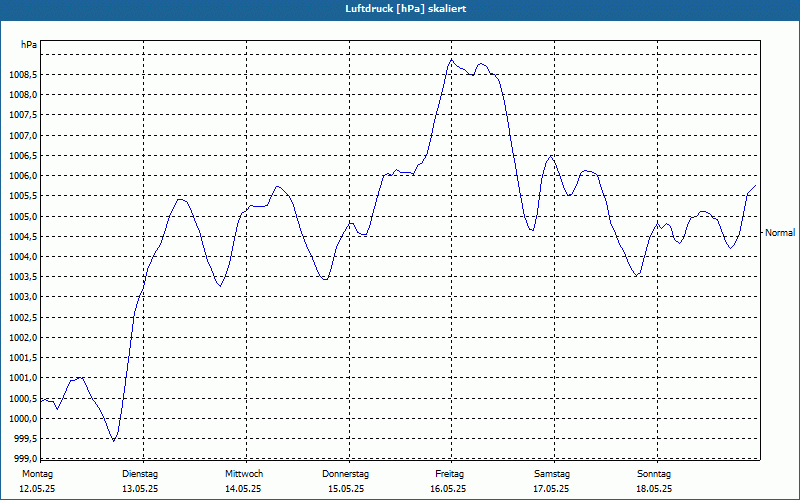Viewport: 800px width, 500px height.
Task: Click the pressure curve's lowest dip before Dienstag
Action: [114, 440]
